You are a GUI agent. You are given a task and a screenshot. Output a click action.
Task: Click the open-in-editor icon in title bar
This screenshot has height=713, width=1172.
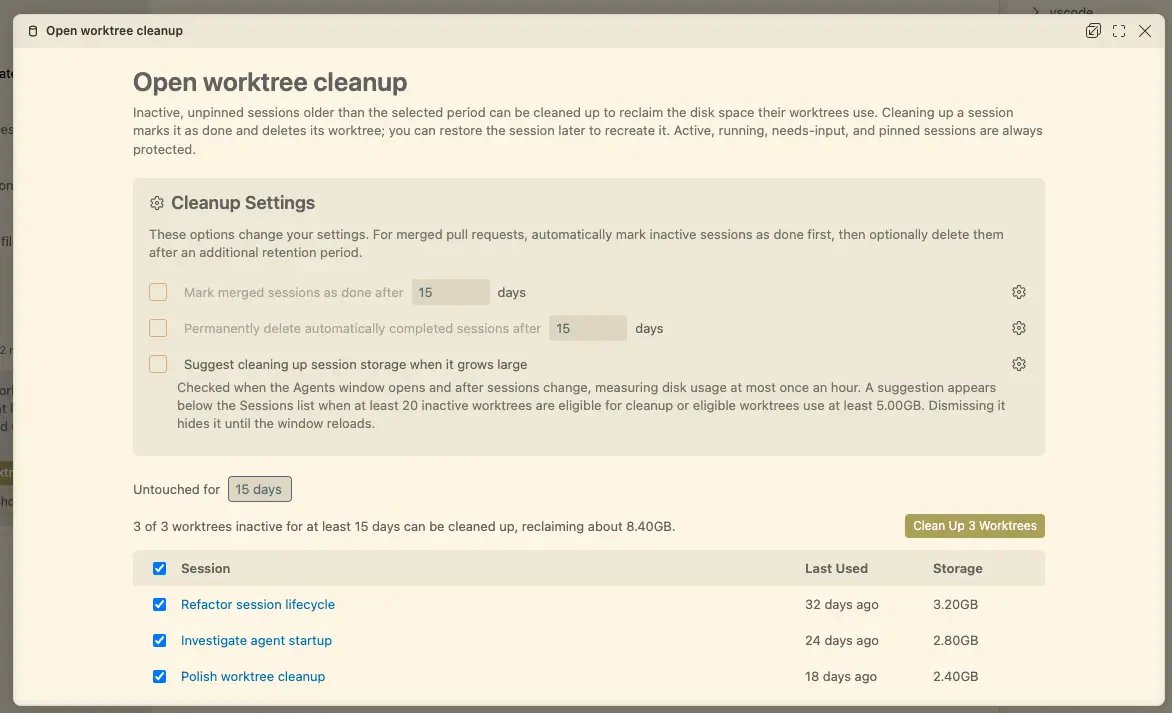[x=1093, y=31]
